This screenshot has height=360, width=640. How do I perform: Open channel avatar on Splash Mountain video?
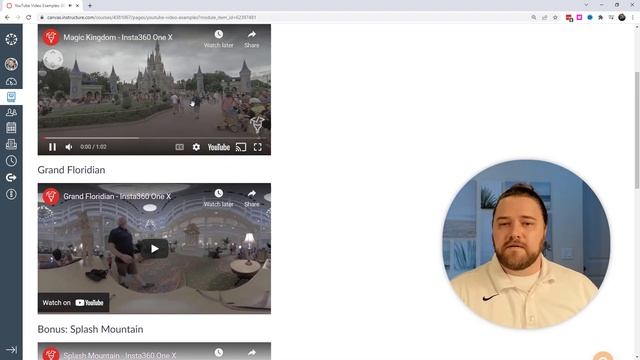(51, 354)
